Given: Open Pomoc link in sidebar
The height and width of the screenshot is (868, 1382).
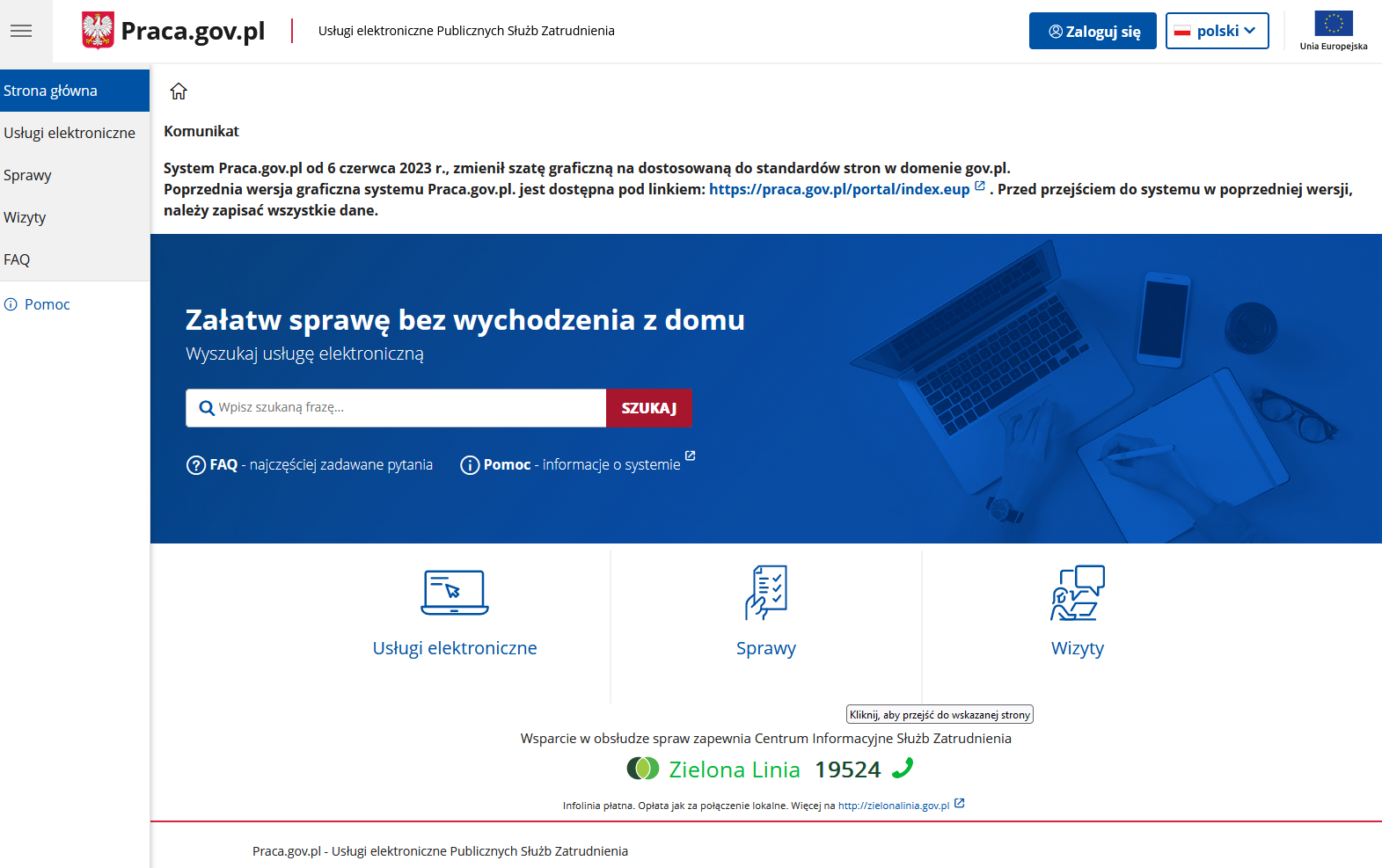Looking at the screenshot, I should tap(48, 304).
